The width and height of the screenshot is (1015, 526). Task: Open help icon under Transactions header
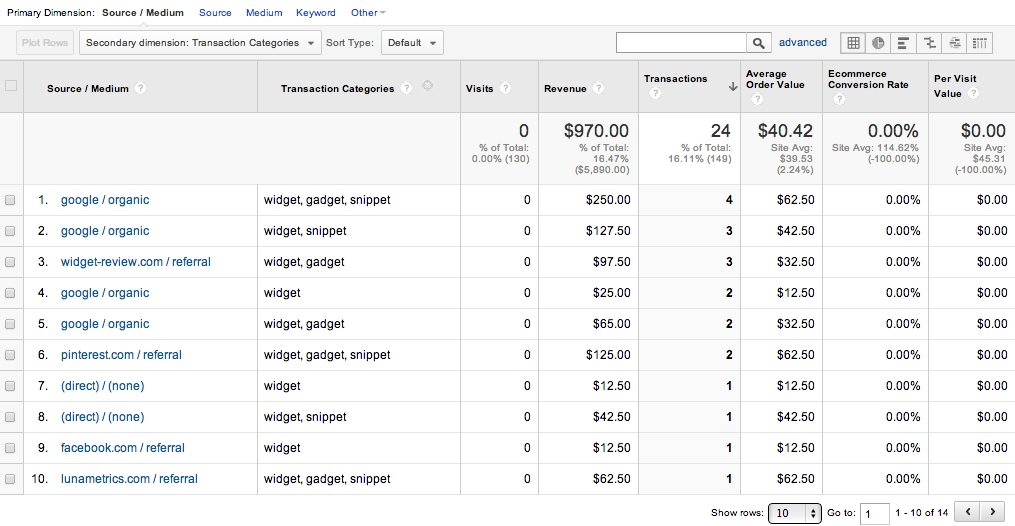[x=655, y=94]
